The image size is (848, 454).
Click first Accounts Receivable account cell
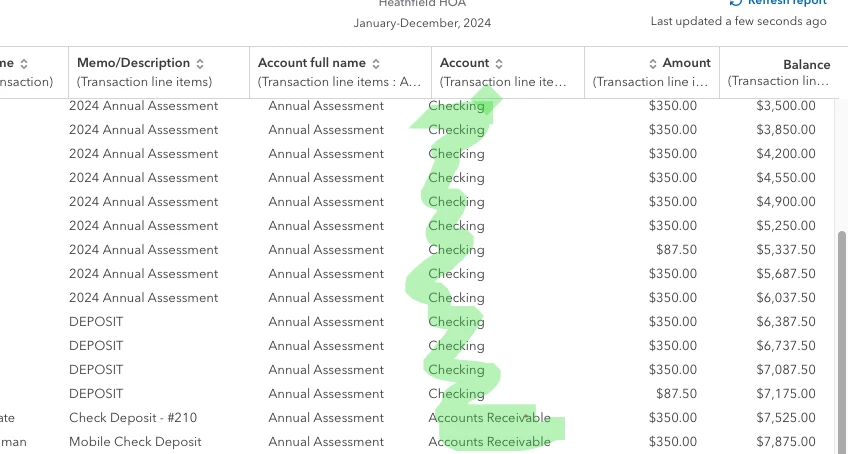tap(489, 418)
